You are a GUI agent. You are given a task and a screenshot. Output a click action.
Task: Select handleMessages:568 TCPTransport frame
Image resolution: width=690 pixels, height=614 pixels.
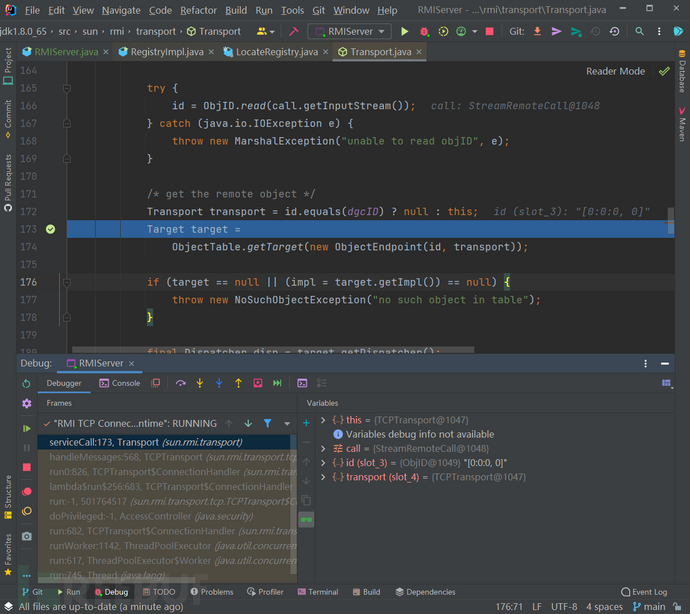tap(167, 457)
